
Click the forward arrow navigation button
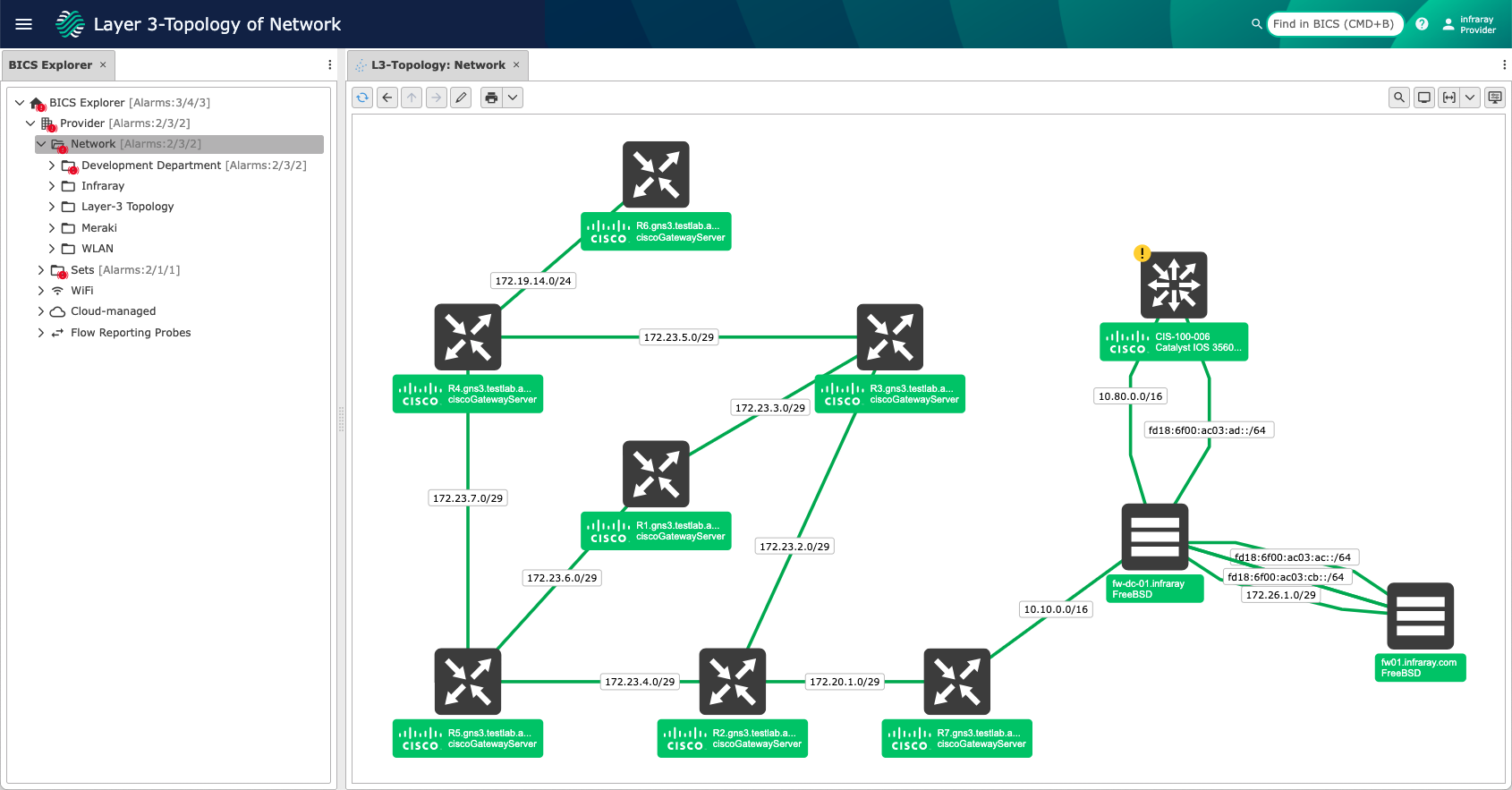coord(436,98)
